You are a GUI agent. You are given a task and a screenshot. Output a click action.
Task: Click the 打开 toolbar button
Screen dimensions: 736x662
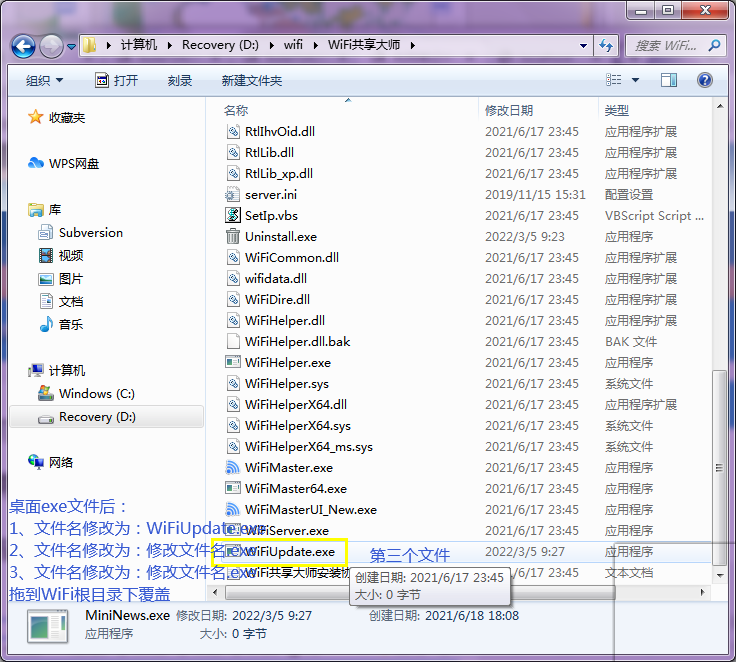click(116, 80)
